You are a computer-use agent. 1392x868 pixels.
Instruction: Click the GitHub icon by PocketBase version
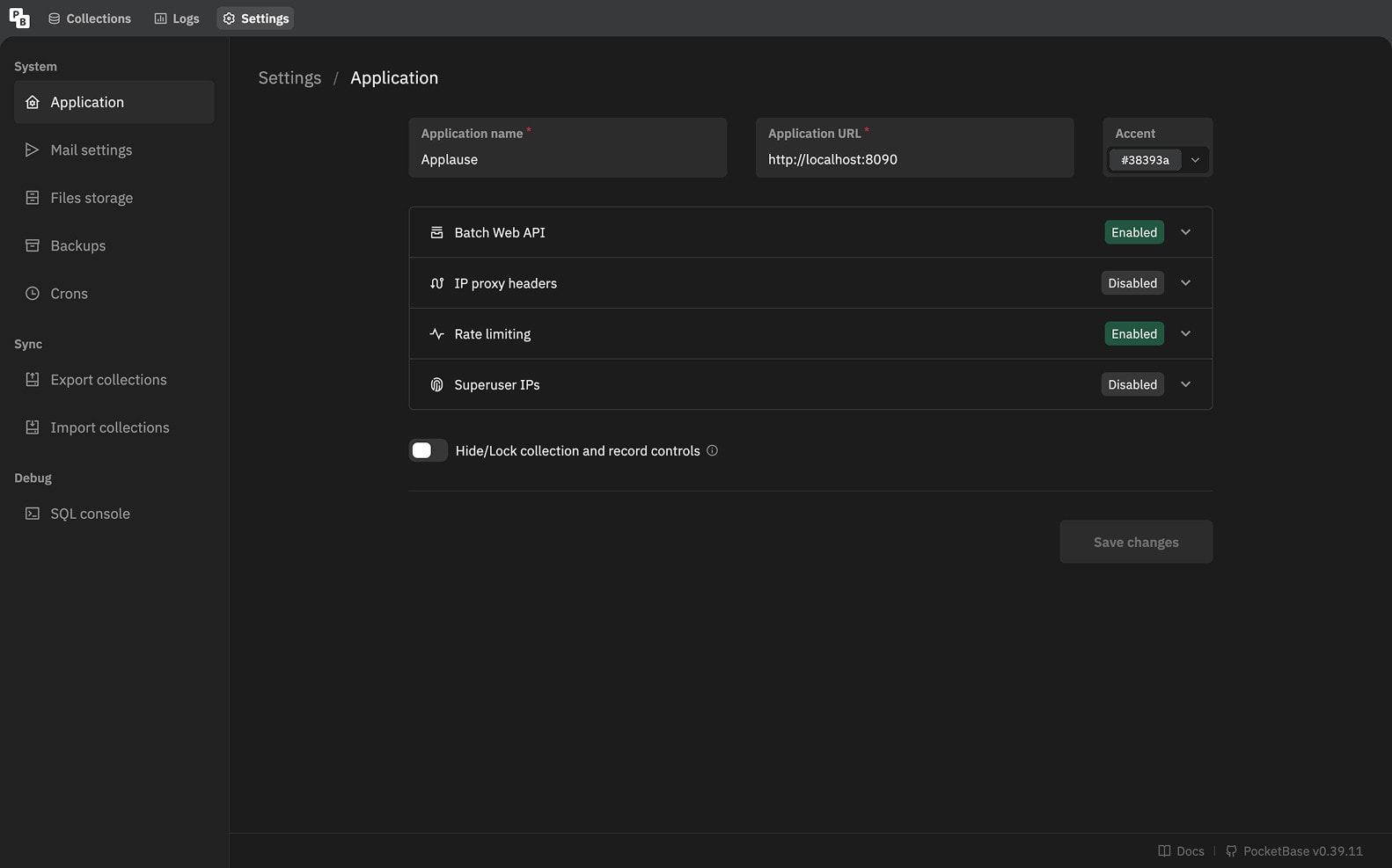[1231, 851]
